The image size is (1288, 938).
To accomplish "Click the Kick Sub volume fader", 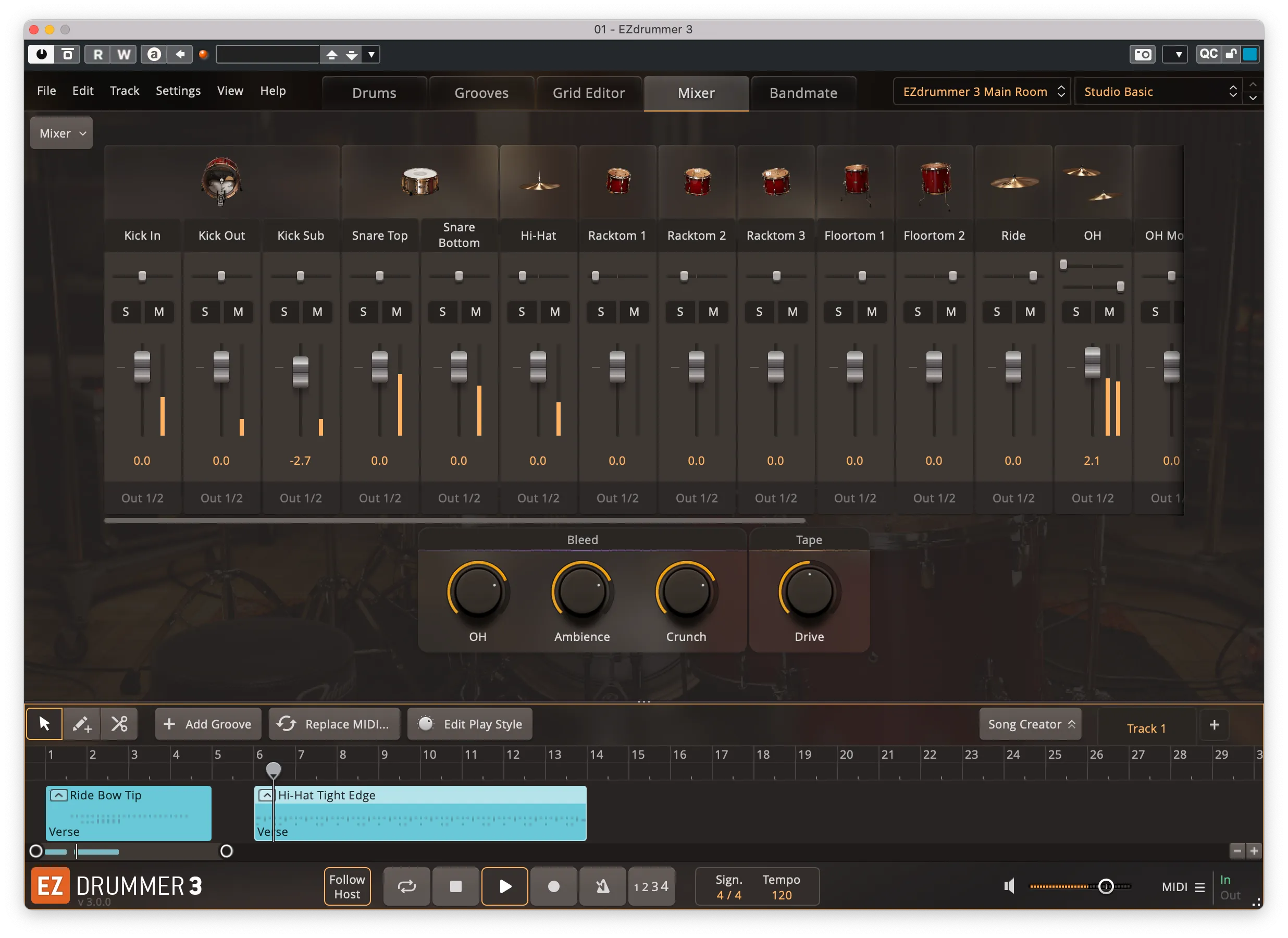I will pyautogui.click(x=301, y=372).
